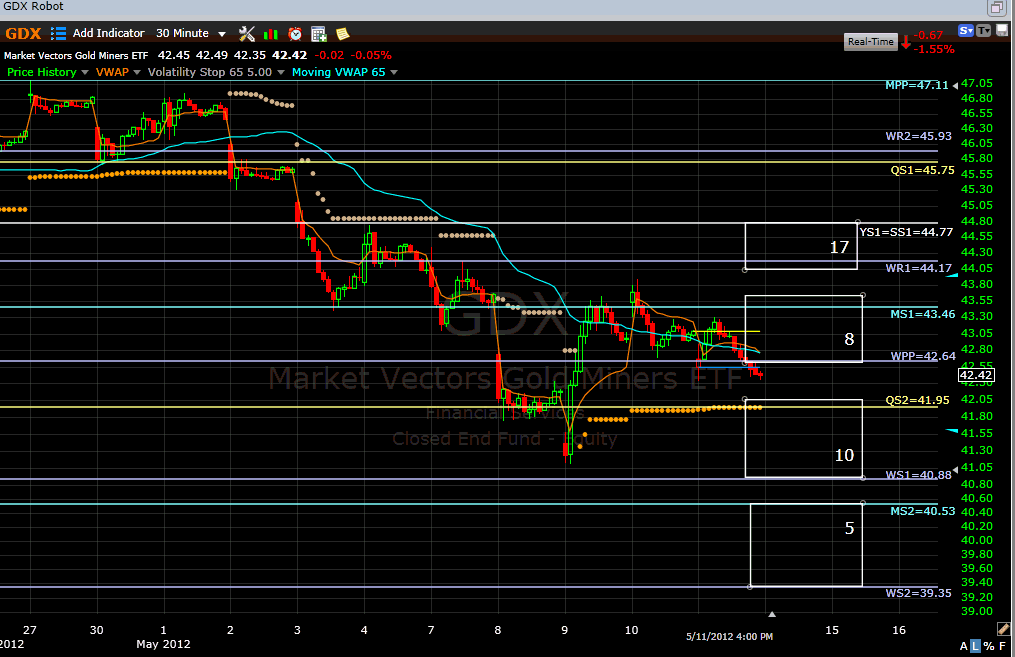This screenshot has height=657, width=1015.
Task: Click the YS1=SS1=44.77 level label
Action: (906, 232)
